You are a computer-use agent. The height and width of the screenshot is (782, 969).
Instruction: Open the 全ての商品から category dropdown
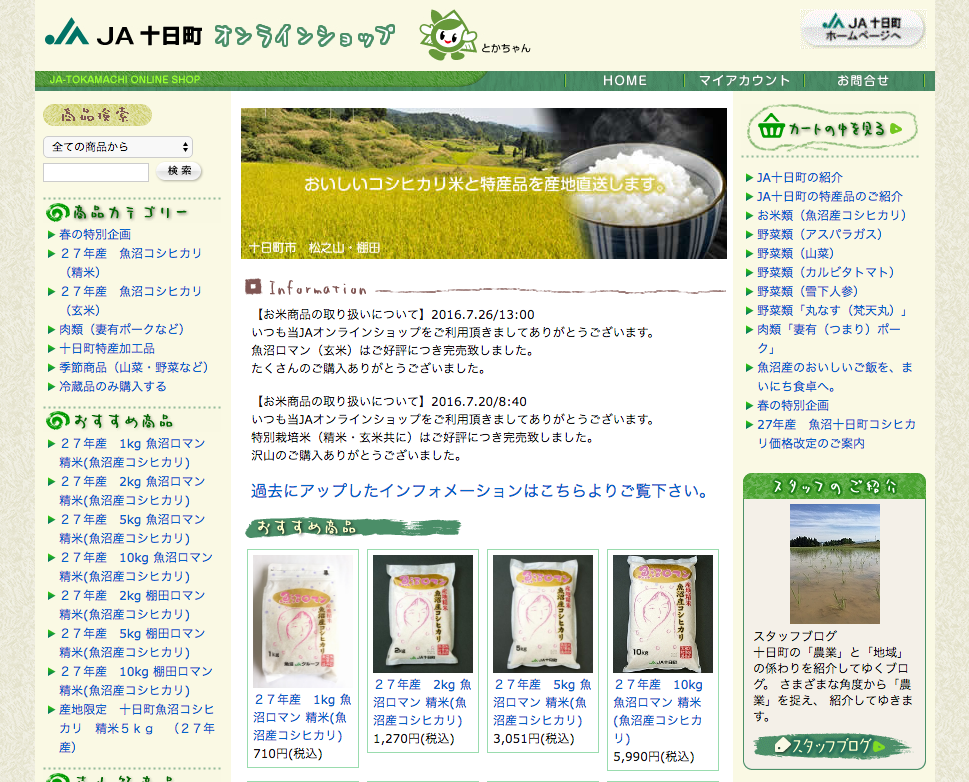(x=118, y=147)
